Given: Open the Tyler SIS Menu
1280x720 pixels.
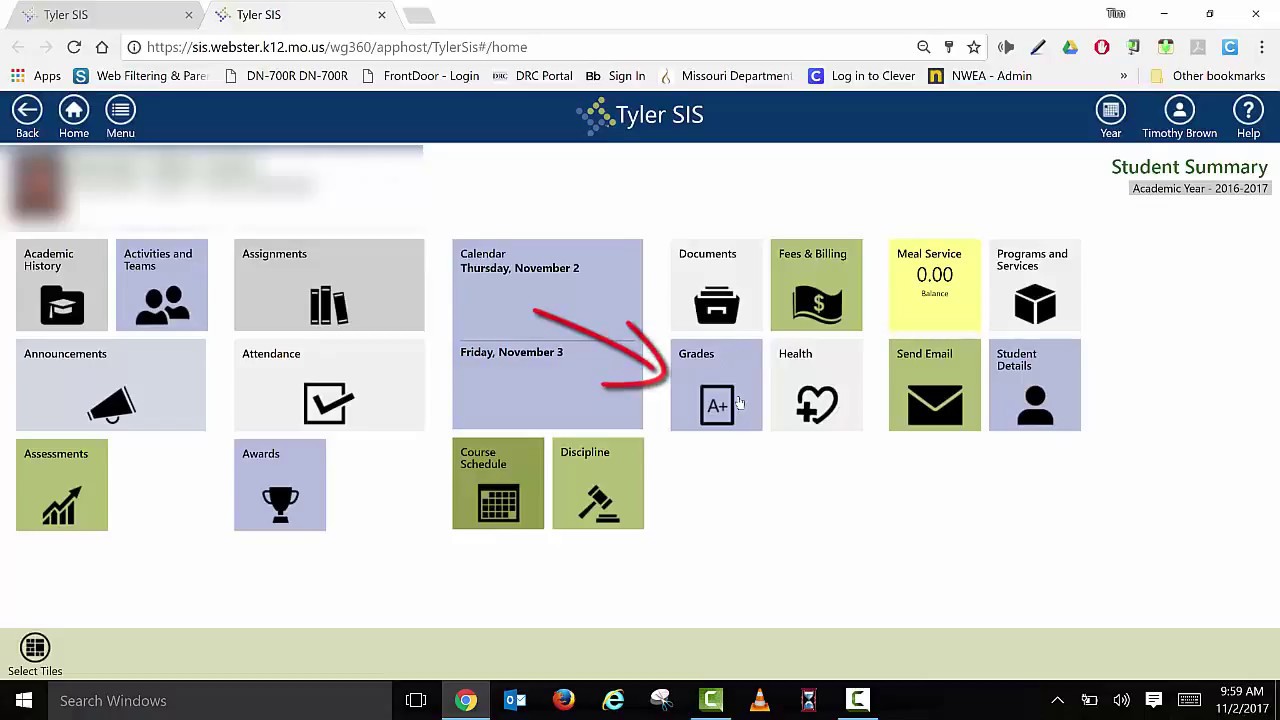Looking at the screenshot, I should (x=120, y=117).
